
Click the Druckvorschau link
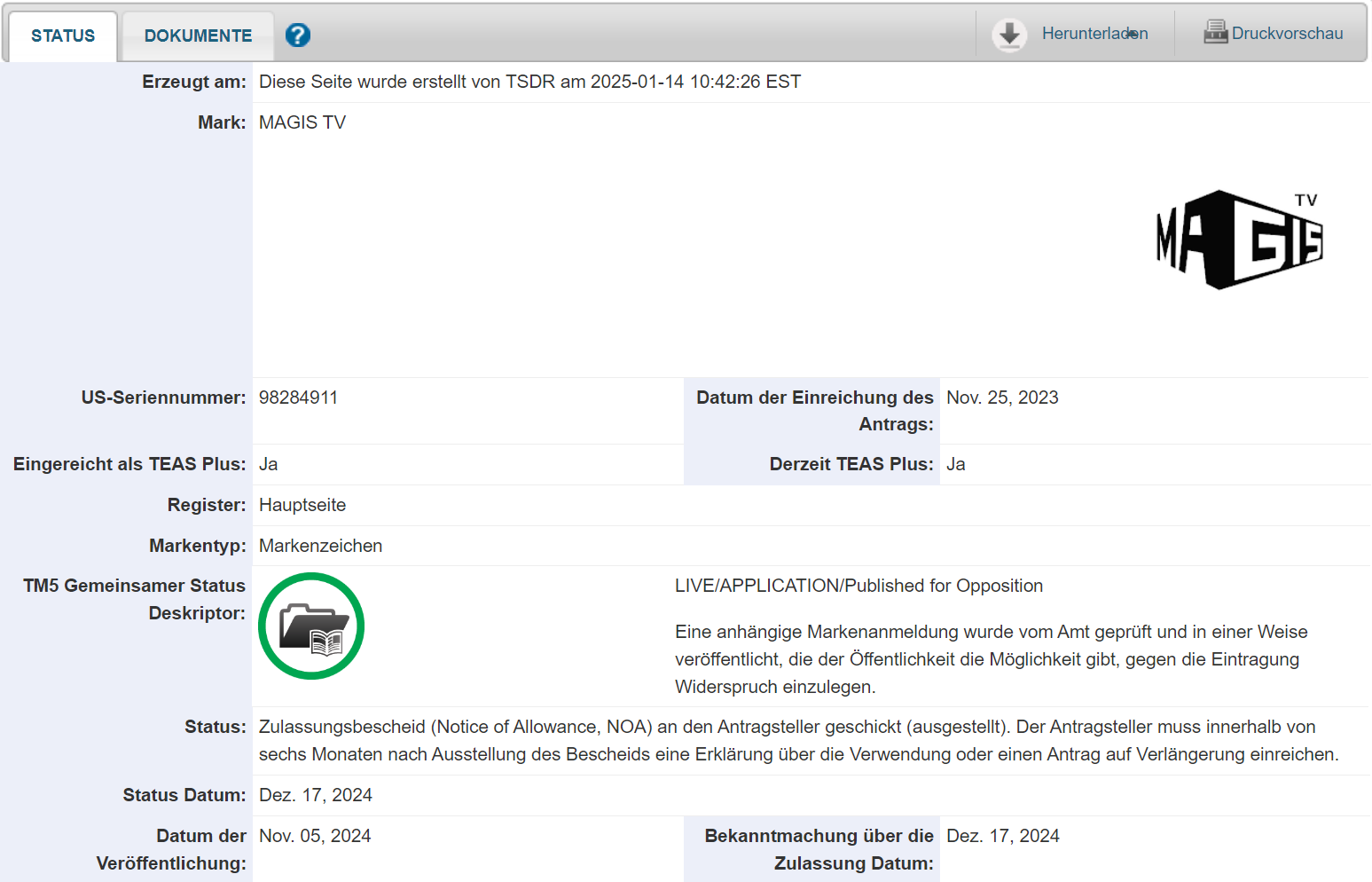[x=1287, y=33]
